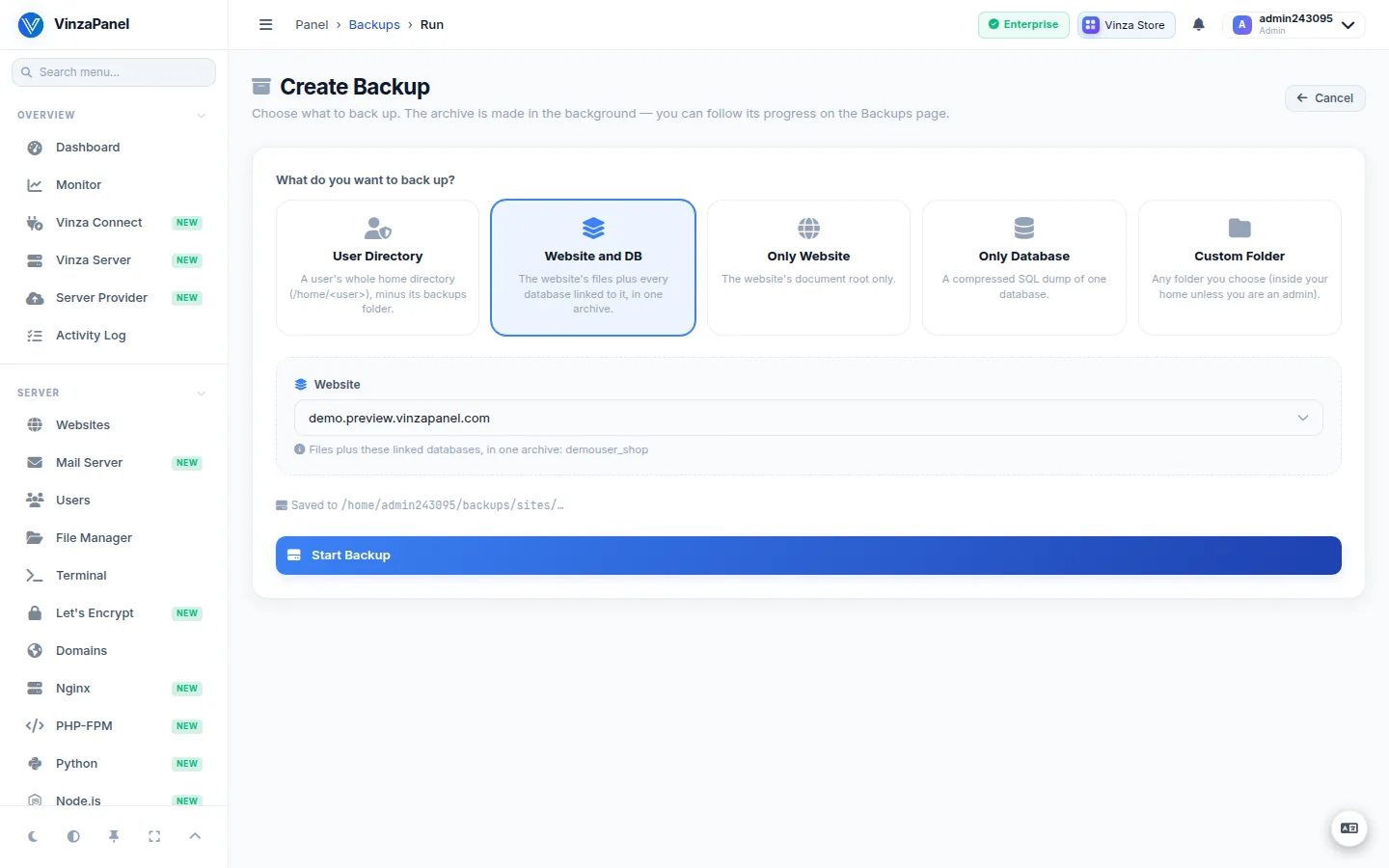Screen dimensions: 1389x868
Task: Open Dashboard from sidebar
Action: click(114, 148)
